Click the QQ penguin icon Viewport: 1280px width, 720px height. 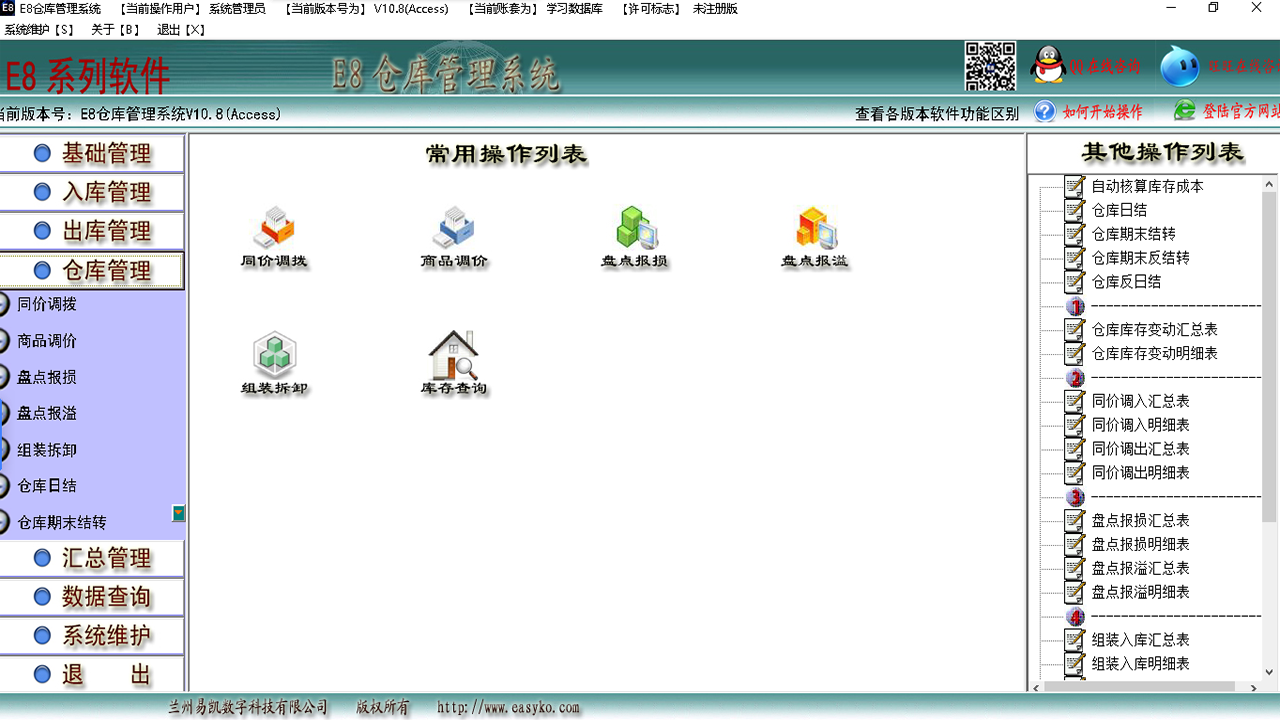tap(1048, 66)
